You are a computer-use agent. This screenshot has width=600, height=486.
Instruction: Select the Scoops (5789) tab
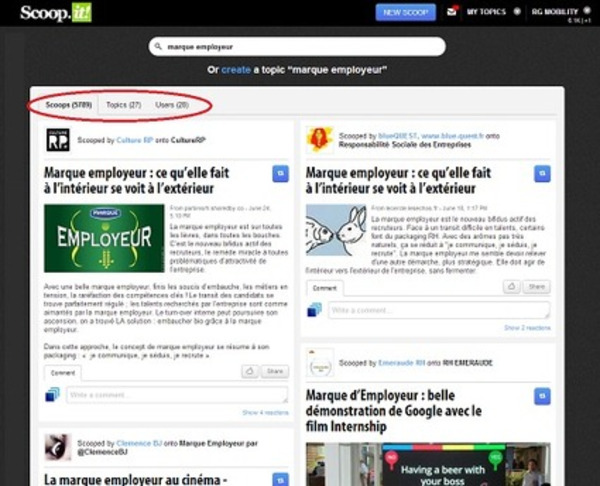(68, 105)
